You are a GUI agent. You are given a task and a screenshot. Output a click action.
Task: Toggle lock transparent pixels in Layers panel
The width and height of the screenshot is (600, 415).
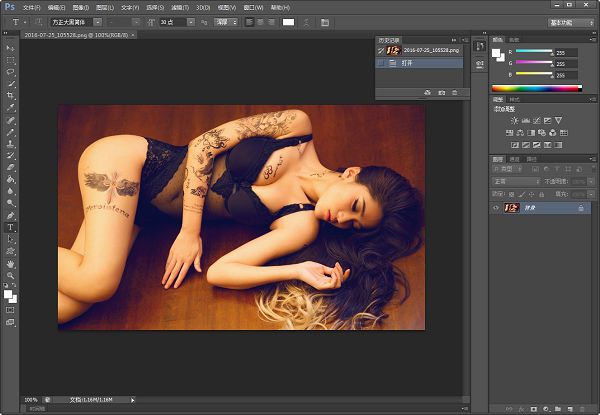(512, 194)
